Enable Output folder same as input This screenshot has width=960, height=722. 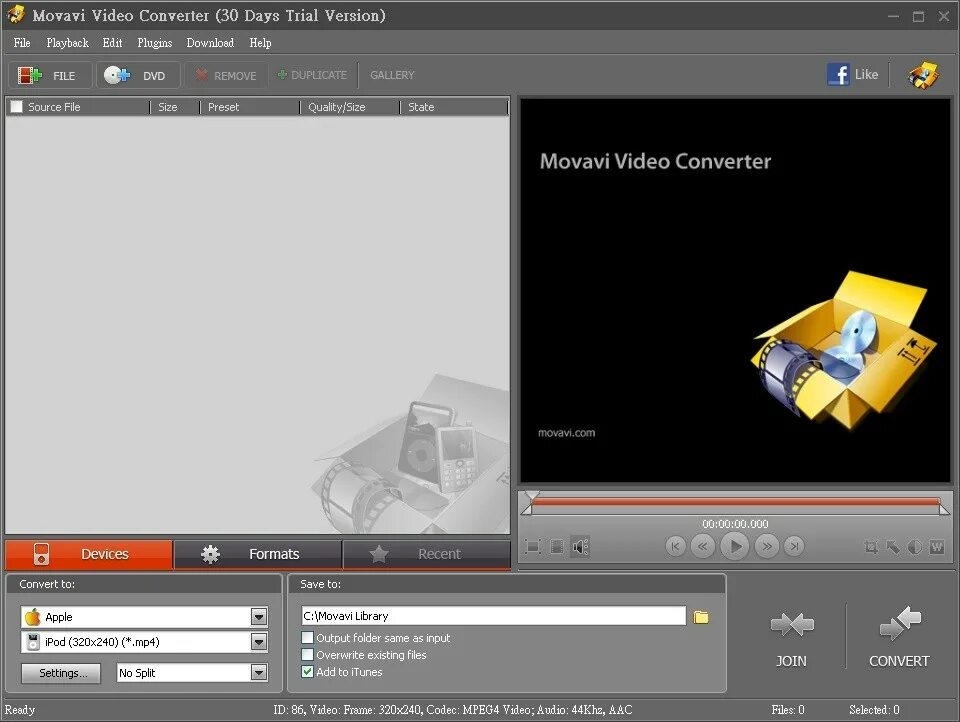[307, 637]
